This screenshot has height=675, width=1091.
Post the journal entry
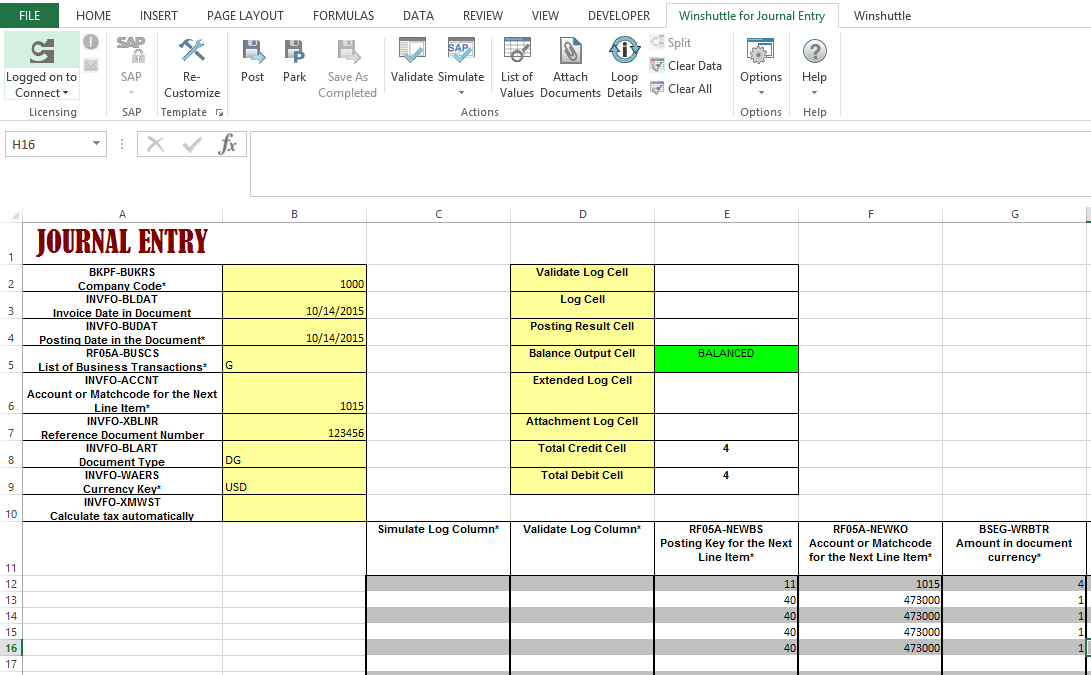tap(252, 60)
